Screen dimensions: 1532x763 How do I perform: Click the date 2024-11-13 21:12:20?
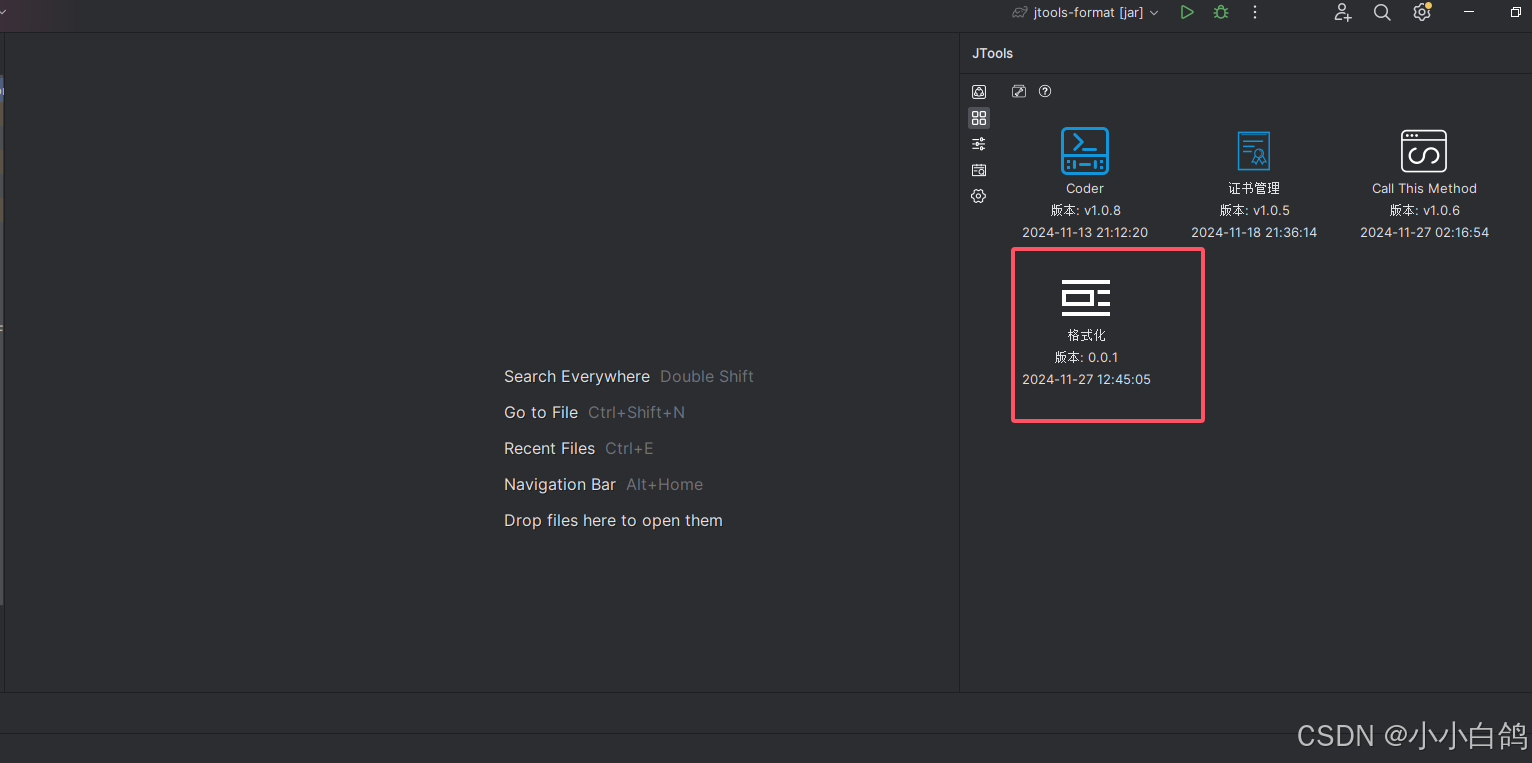(x=1085, y=232)
